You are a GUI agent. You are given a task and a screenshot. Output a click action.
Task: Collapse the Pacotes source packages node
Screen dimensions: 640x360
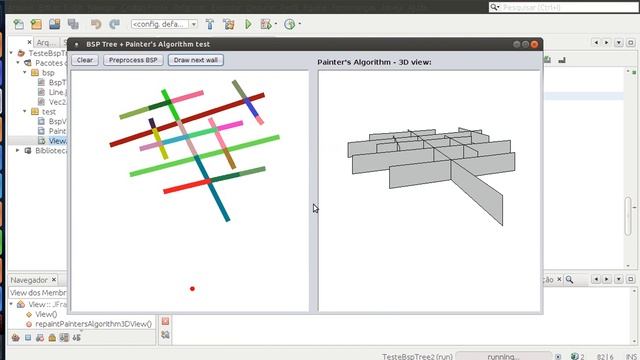point(18,63)
